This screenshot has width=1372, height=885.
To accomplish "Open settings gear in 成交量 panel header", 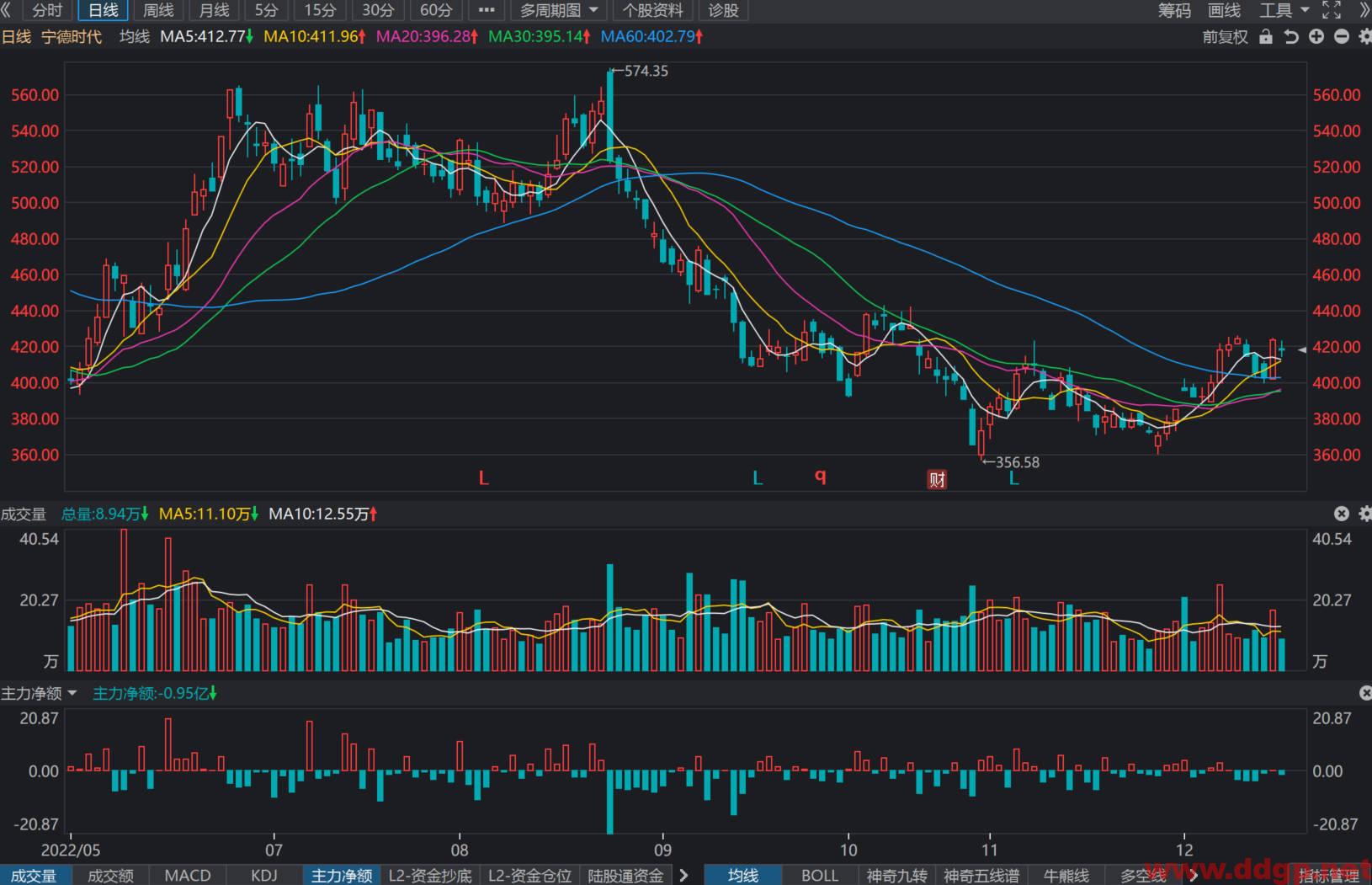I will [1364, 514].
